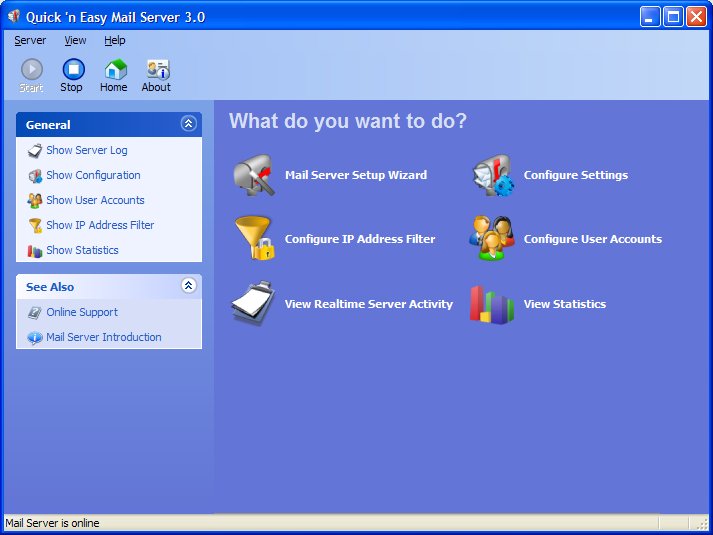Click the Configure Settings mailbox gear icon
Screen dimensions: 713x535
click(493, 175)
